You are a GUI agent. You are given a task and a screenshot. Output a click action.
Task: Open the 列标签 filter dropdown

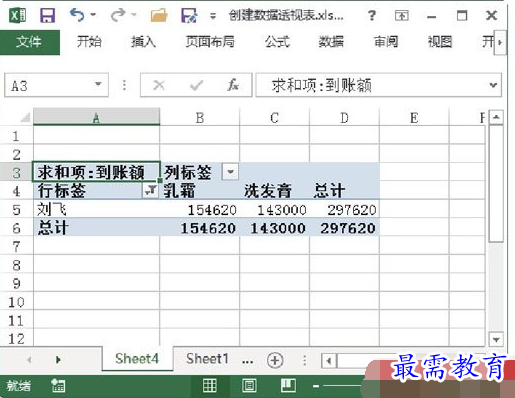coord(230,172)
